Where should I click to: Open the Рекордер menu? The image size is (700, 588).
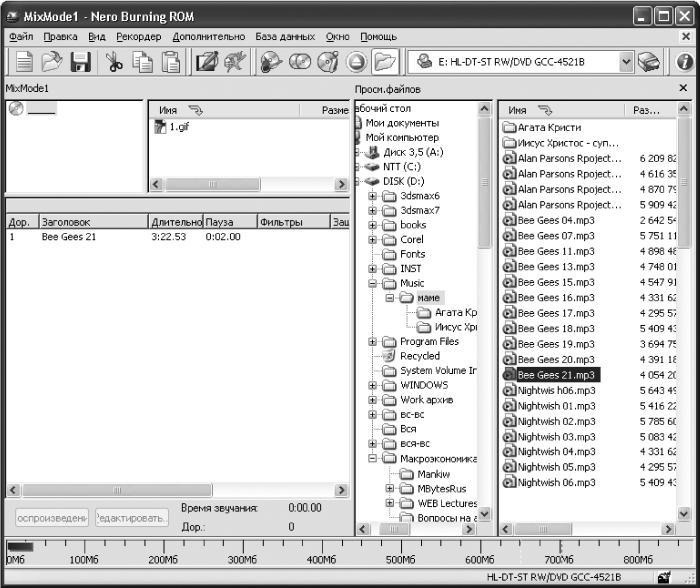[x=138, y=37]
